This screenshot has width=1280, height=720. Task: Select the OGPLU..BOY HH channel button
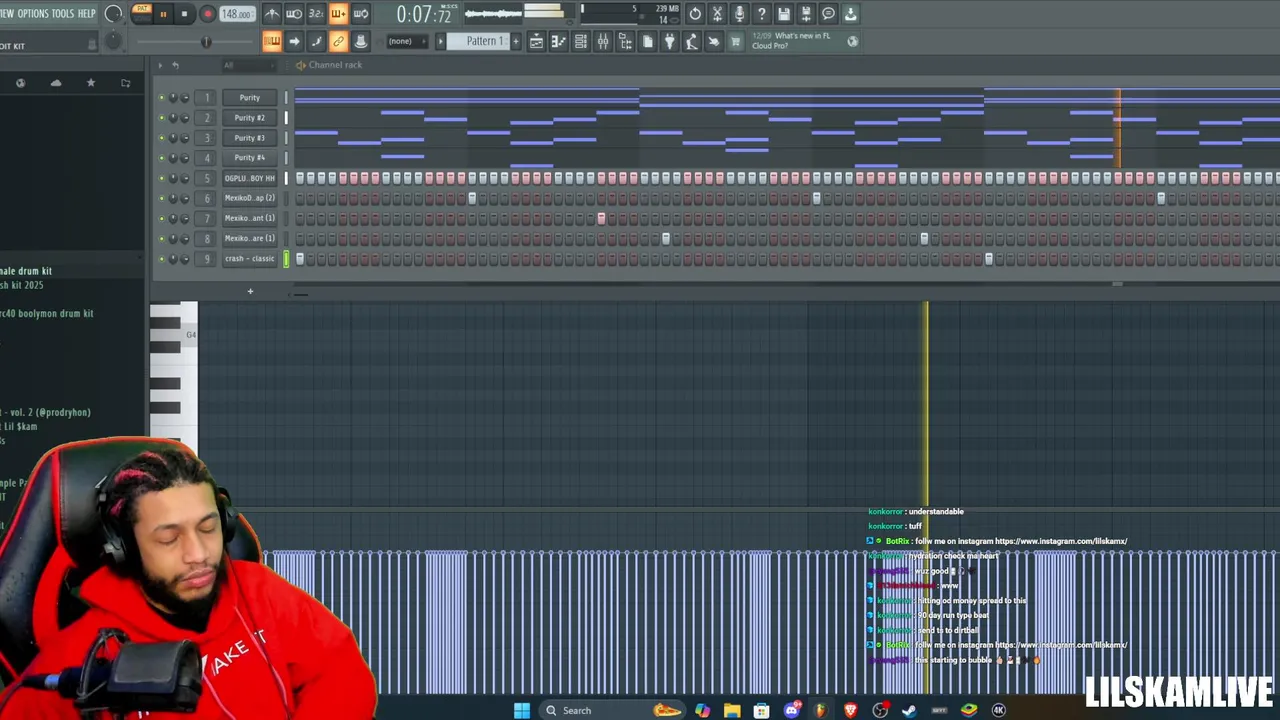[249, 178]
